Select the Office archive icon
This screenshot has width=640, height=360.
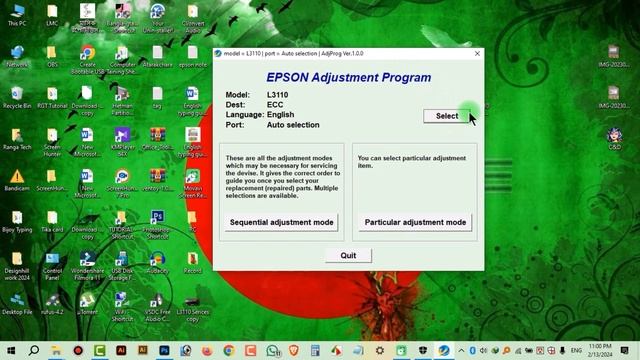(x=157, y=139)
